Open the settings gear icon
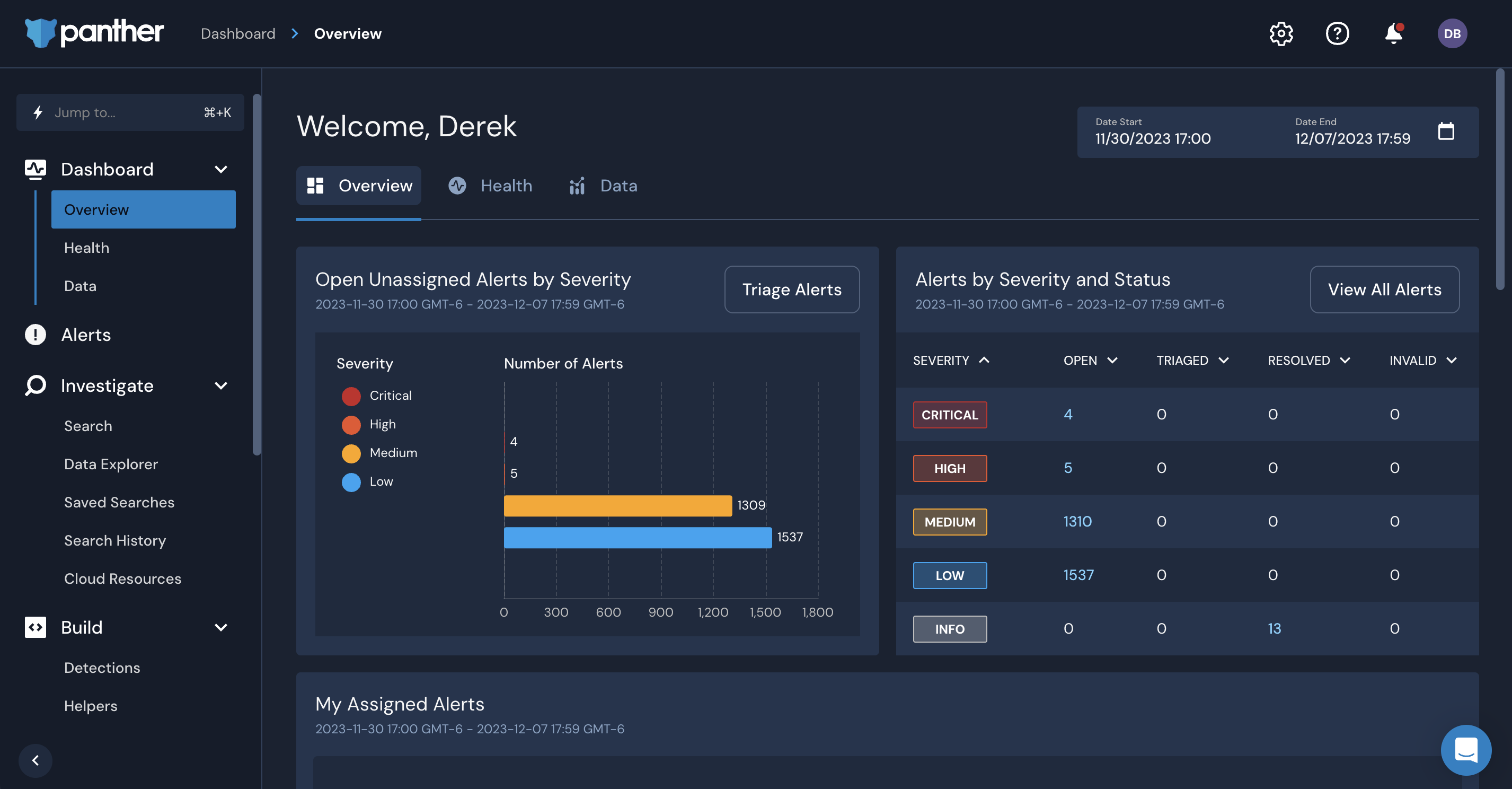The image size is (1512, 789). [1281, 33]
